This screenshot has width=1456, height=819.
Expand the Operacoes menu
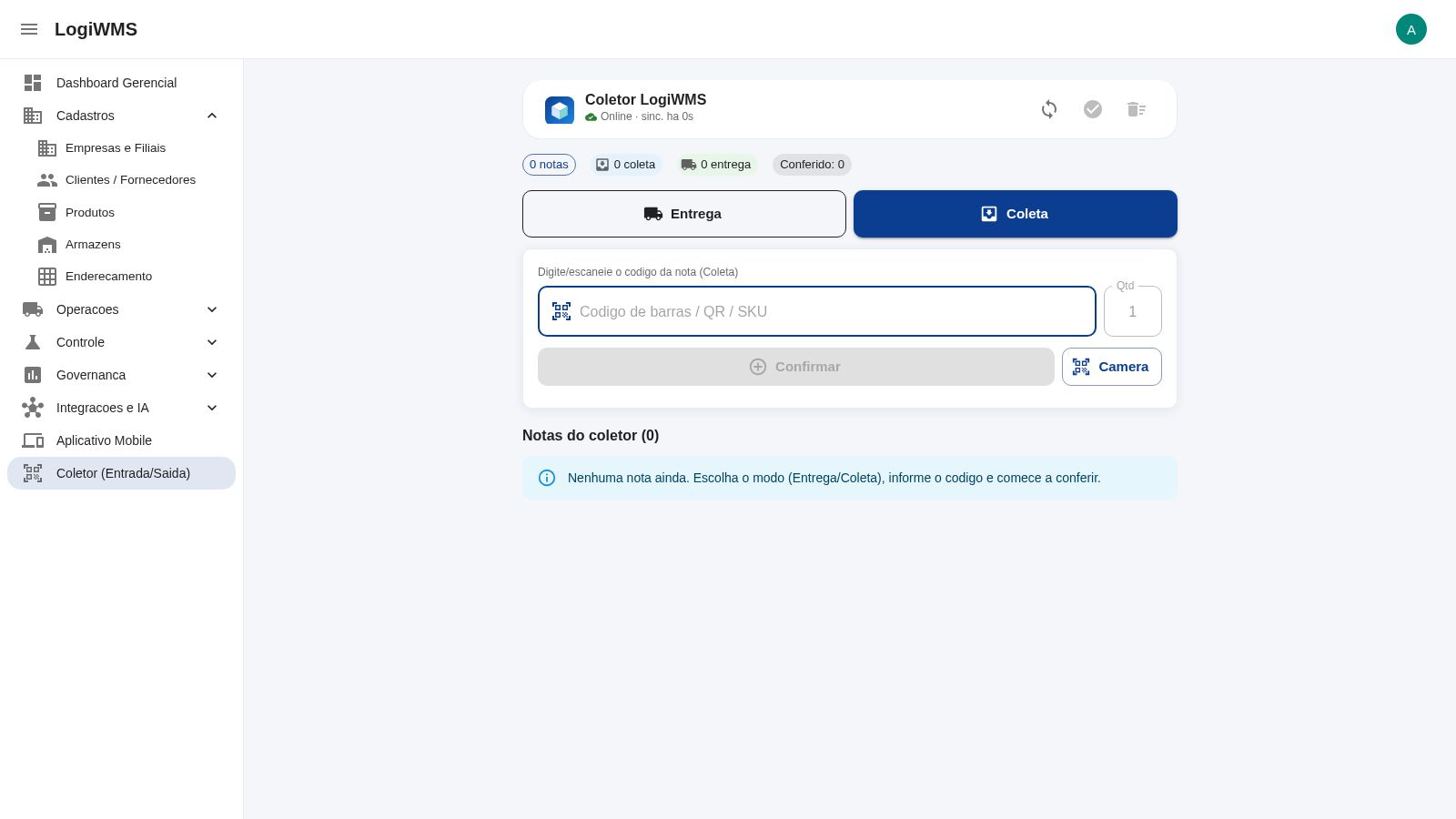click(x=121, y=309)
